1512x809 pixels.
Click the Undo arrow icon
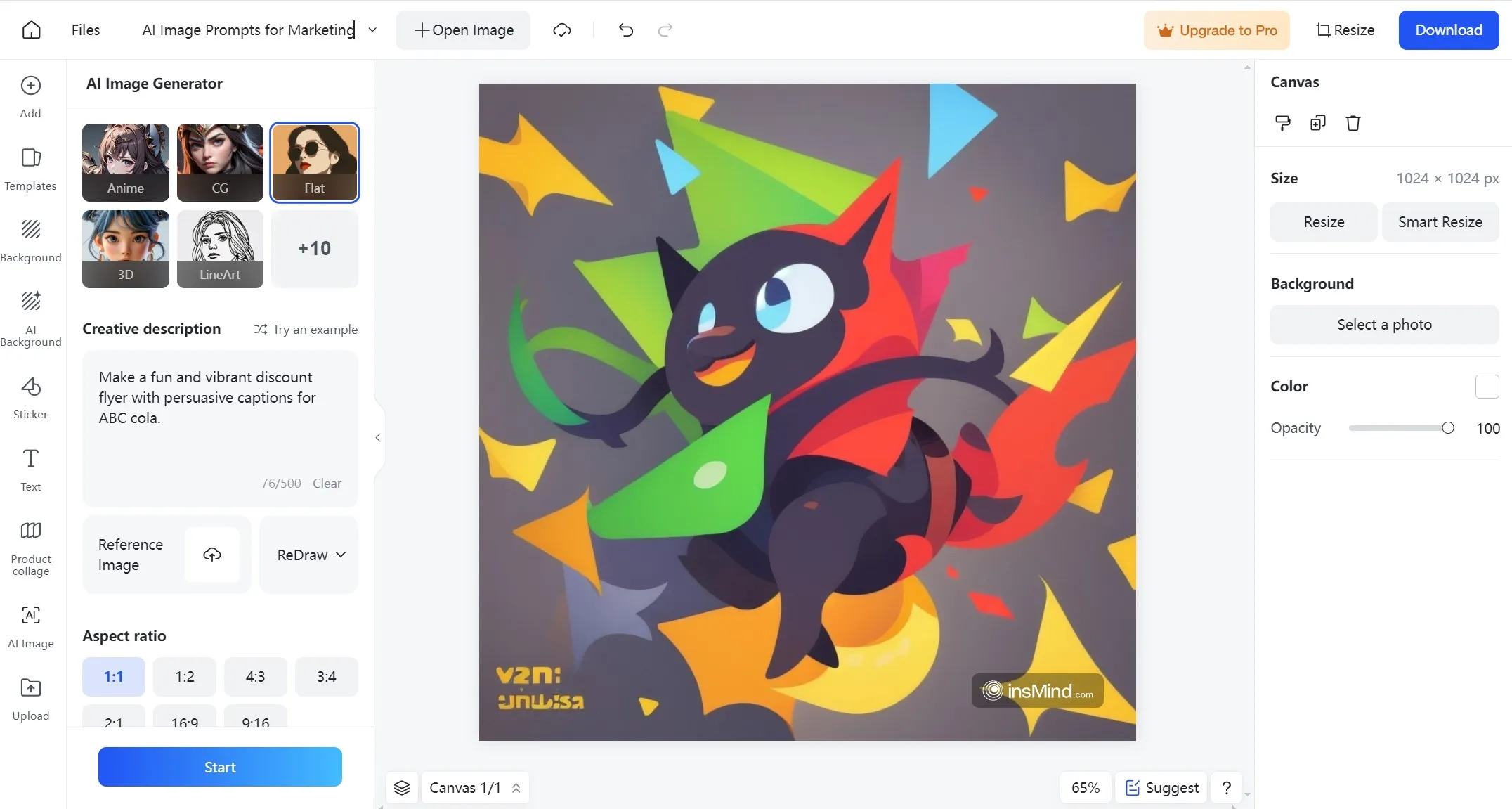click(x=626, y=29)
